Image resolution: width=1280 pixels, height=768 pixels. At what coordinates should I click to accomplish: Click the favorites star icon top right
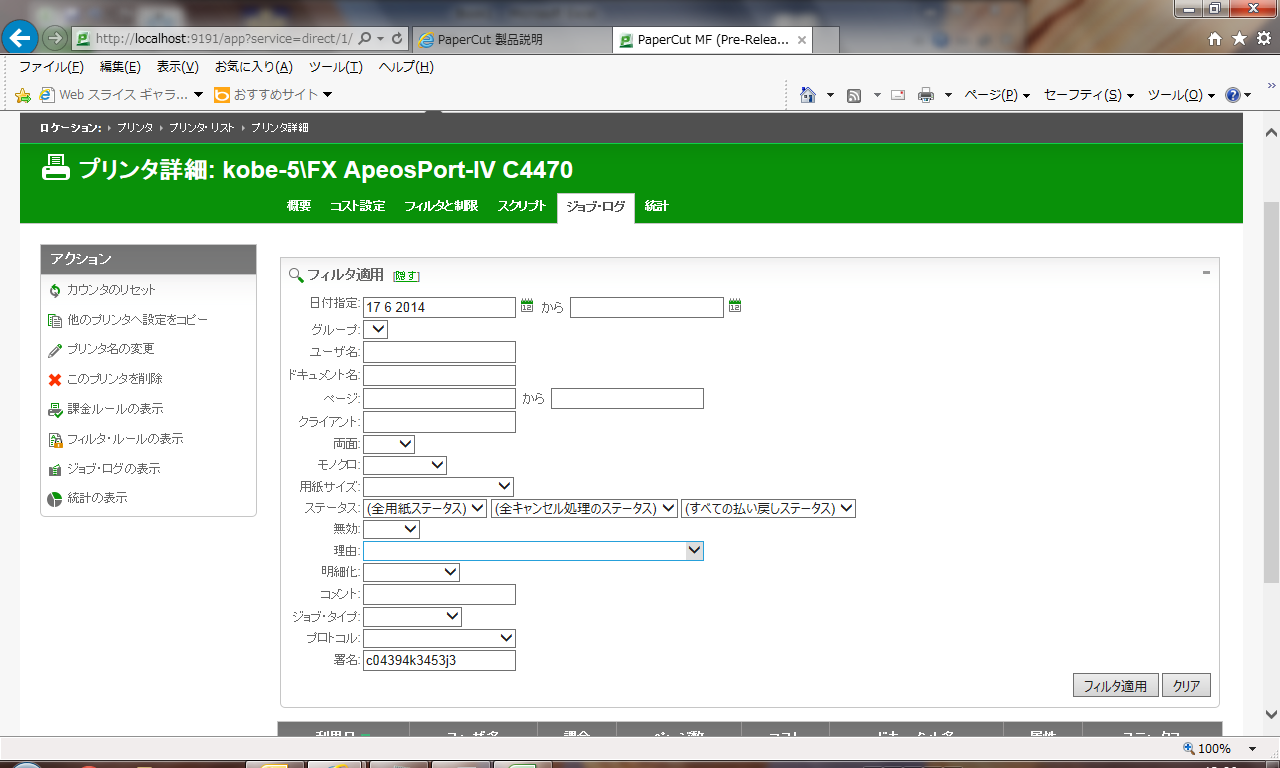click(1239, 38)
